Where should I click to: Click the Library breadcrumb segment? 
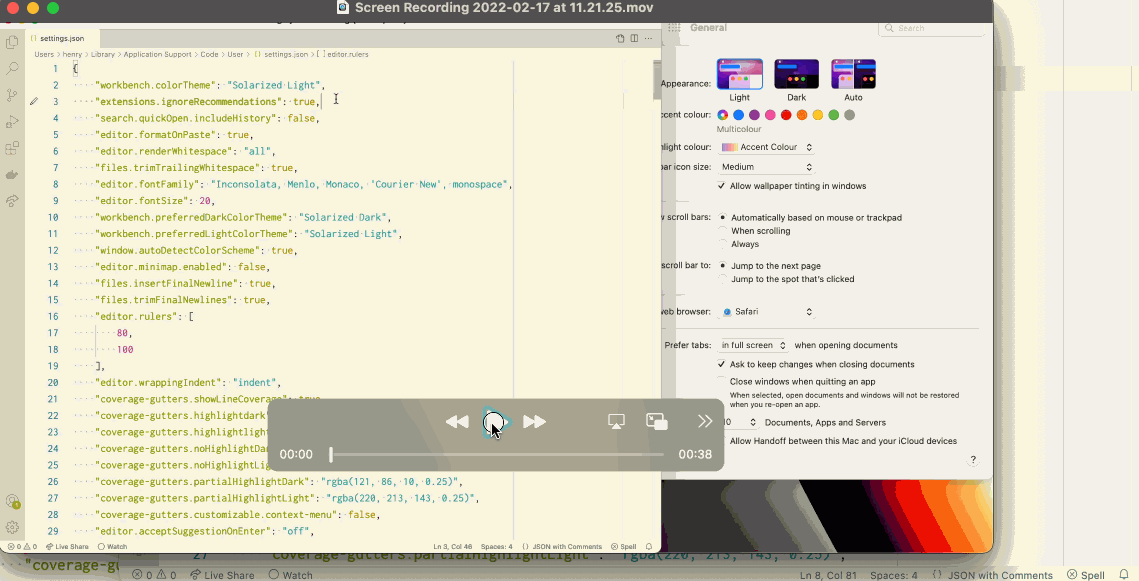tap(102, 54)
